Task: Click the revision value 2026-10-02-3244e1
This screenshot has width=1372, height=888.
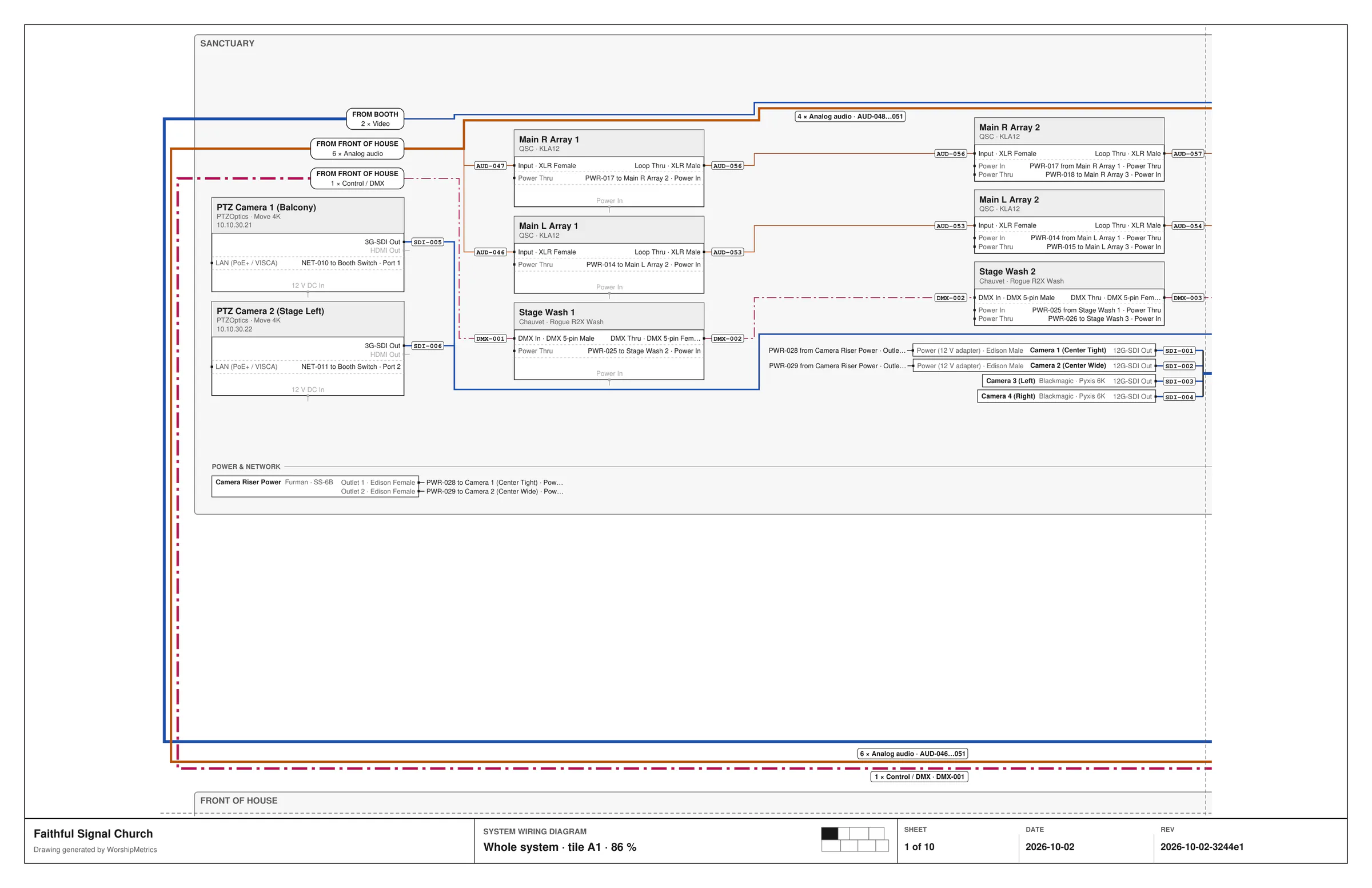Action: [1202, 847]
